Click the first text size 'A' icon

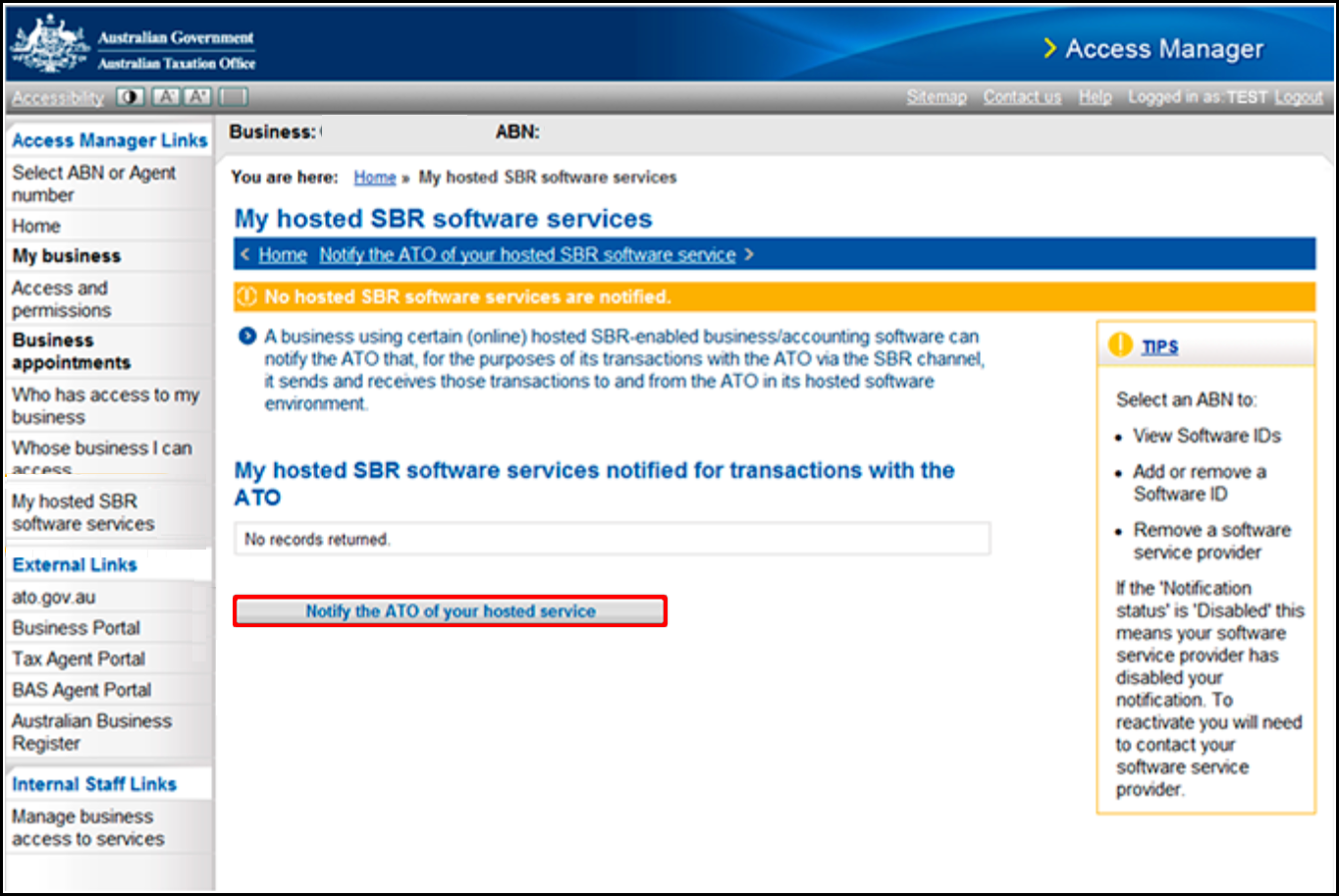tap(167, 97)
